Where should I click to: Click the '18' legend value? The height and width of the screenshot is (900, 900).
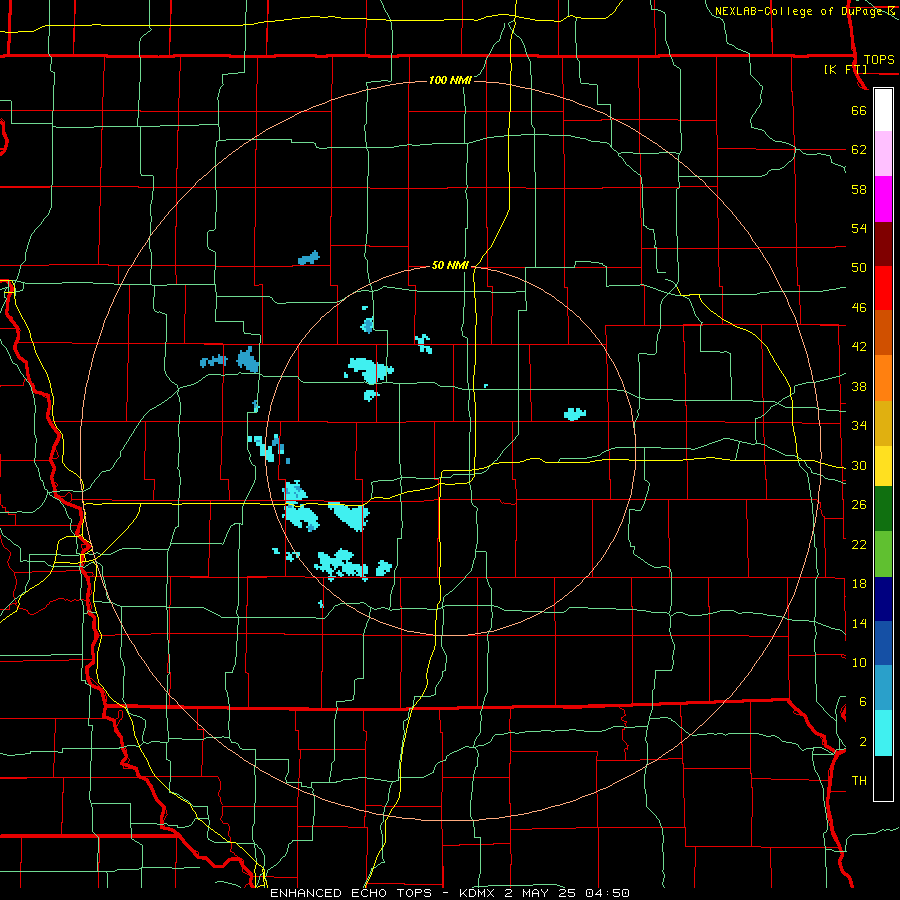tap(859, 583)
